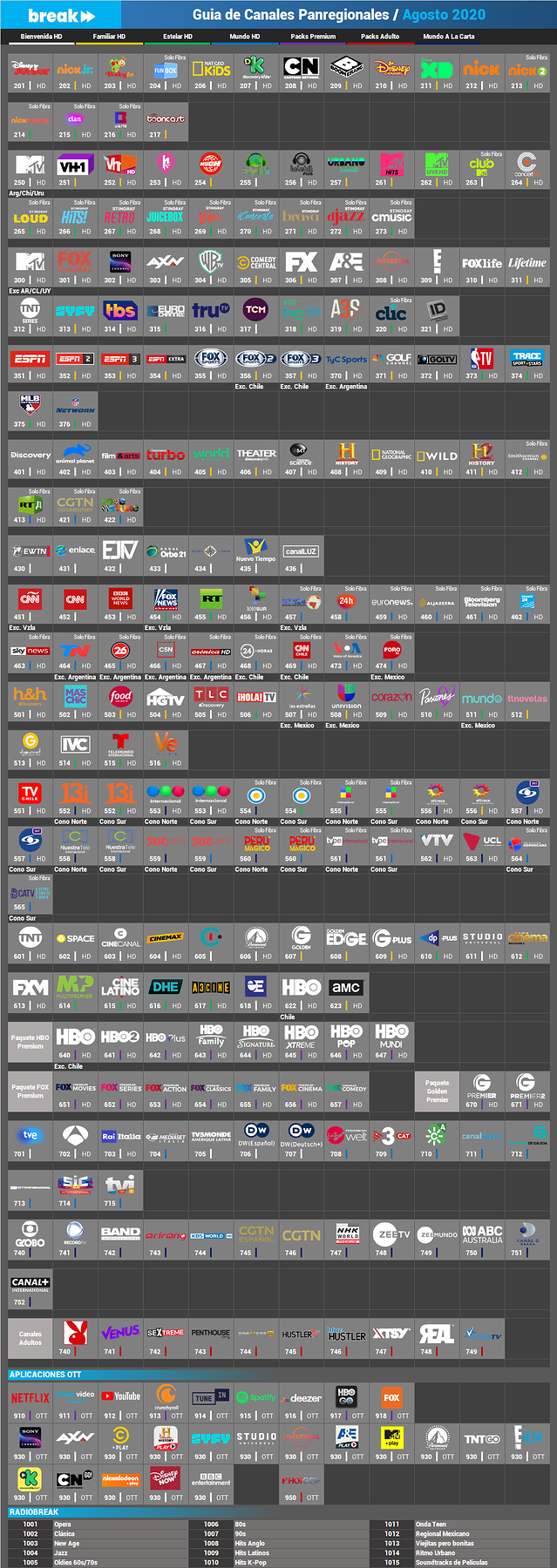Image resolution: width=557 pixels, height=1568 pixels.
Task: Click the NHK World logo, channel 747
Action: coord(347,1233)
